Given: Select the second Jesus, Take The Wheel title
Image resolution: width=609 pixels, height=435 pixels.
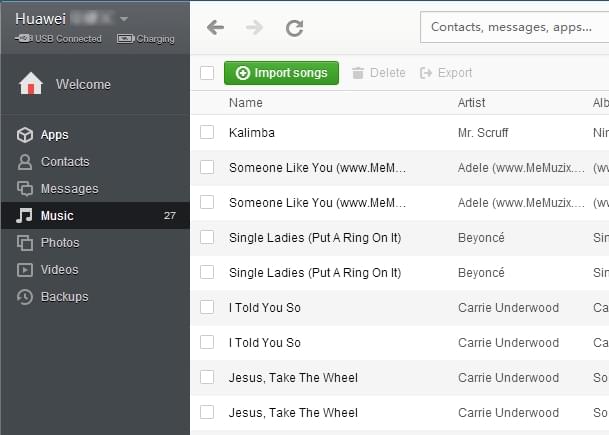Looking at the screenshot, I should coord(293,412).
